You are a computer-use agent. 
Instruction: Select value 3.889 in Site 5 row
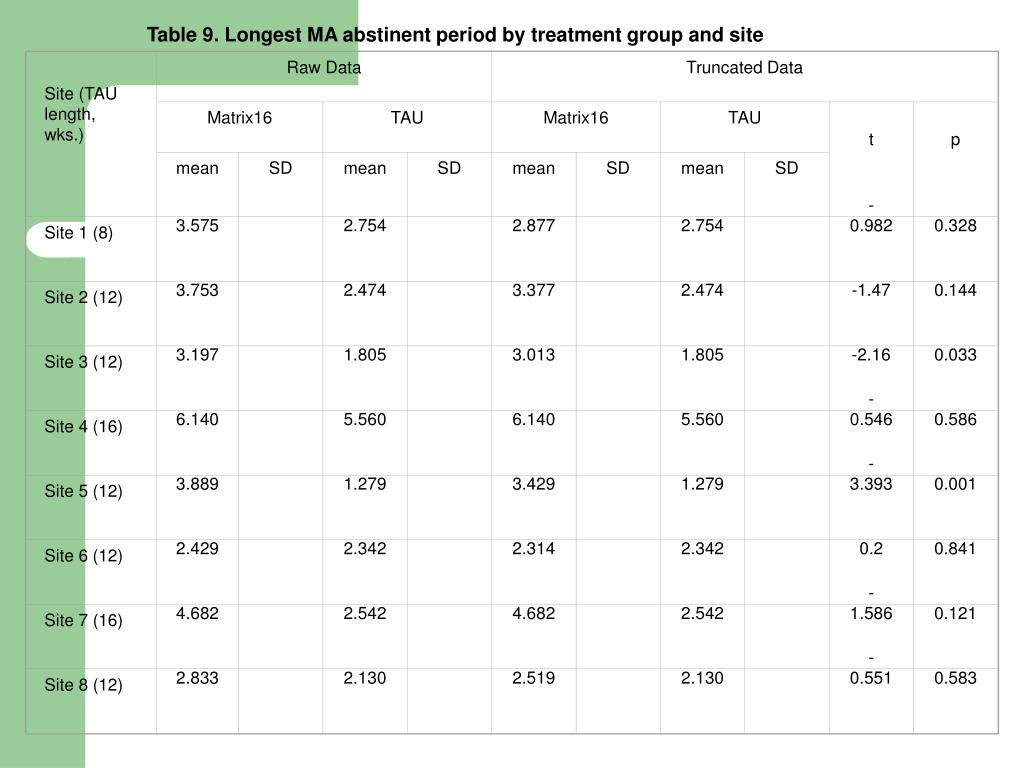tap(197, 484)
